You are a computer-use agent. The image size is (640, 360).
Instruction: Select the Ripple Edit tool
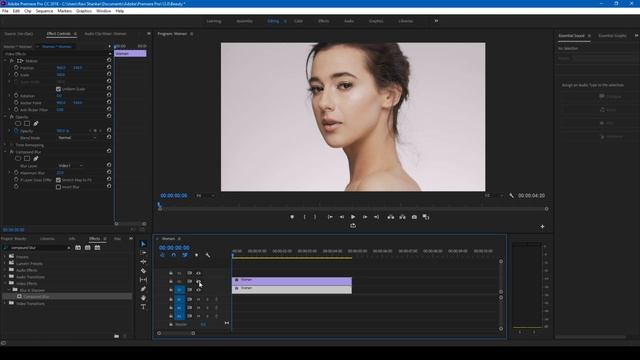tap(143, 262)
